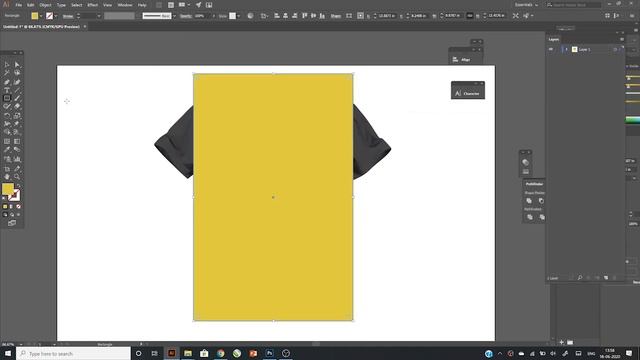Toggle visibility eye of Layer 1
This screenshot has height=360, width=640.
[x=551, y=49]
